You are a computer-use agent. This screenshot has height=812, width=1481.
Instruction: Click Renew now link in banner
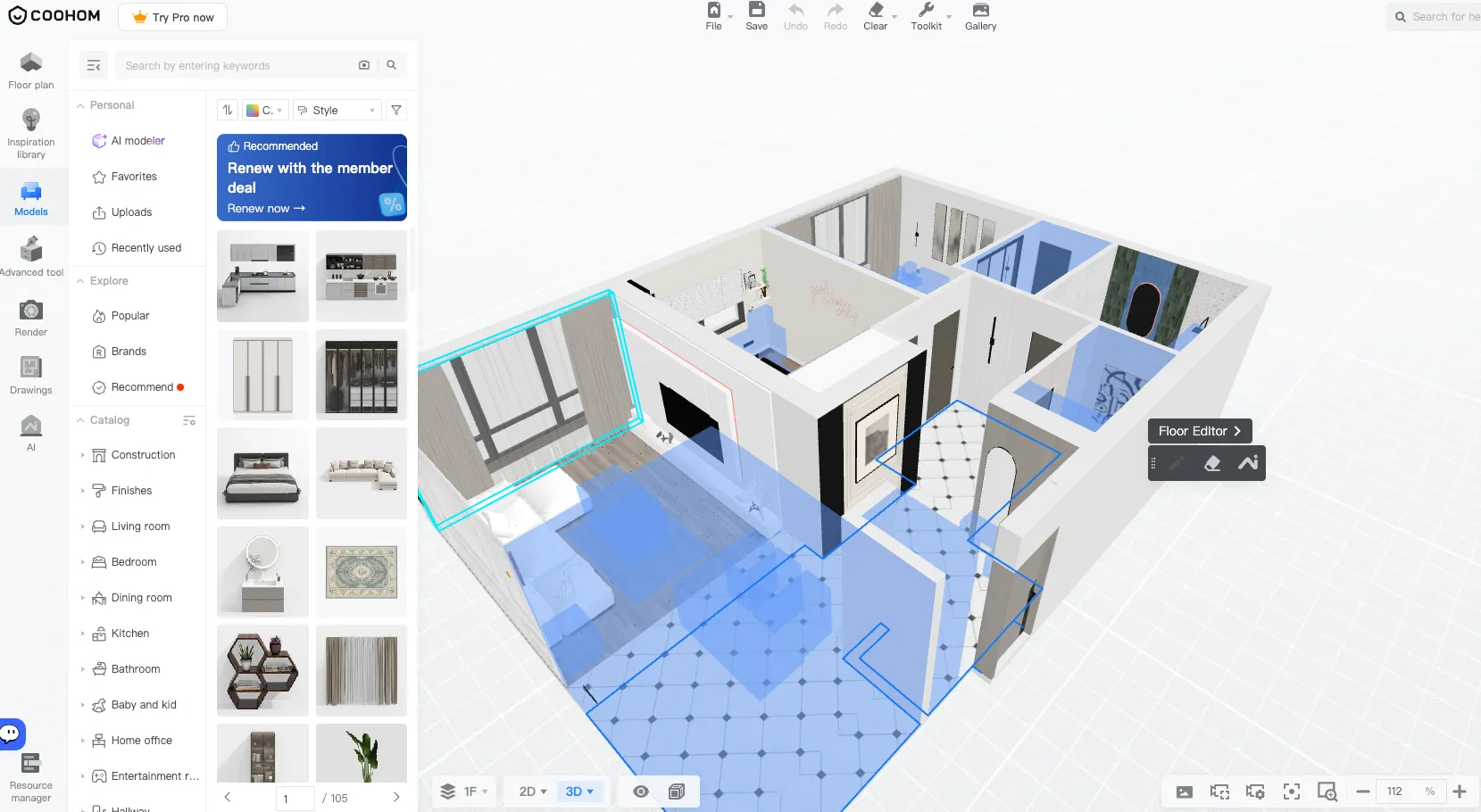266,209
